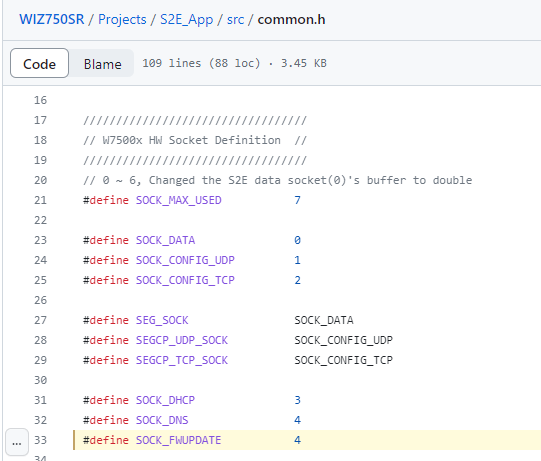Select line number 30
The width and height of the screenshot is (541, 461).
click(x=40, y=381)
